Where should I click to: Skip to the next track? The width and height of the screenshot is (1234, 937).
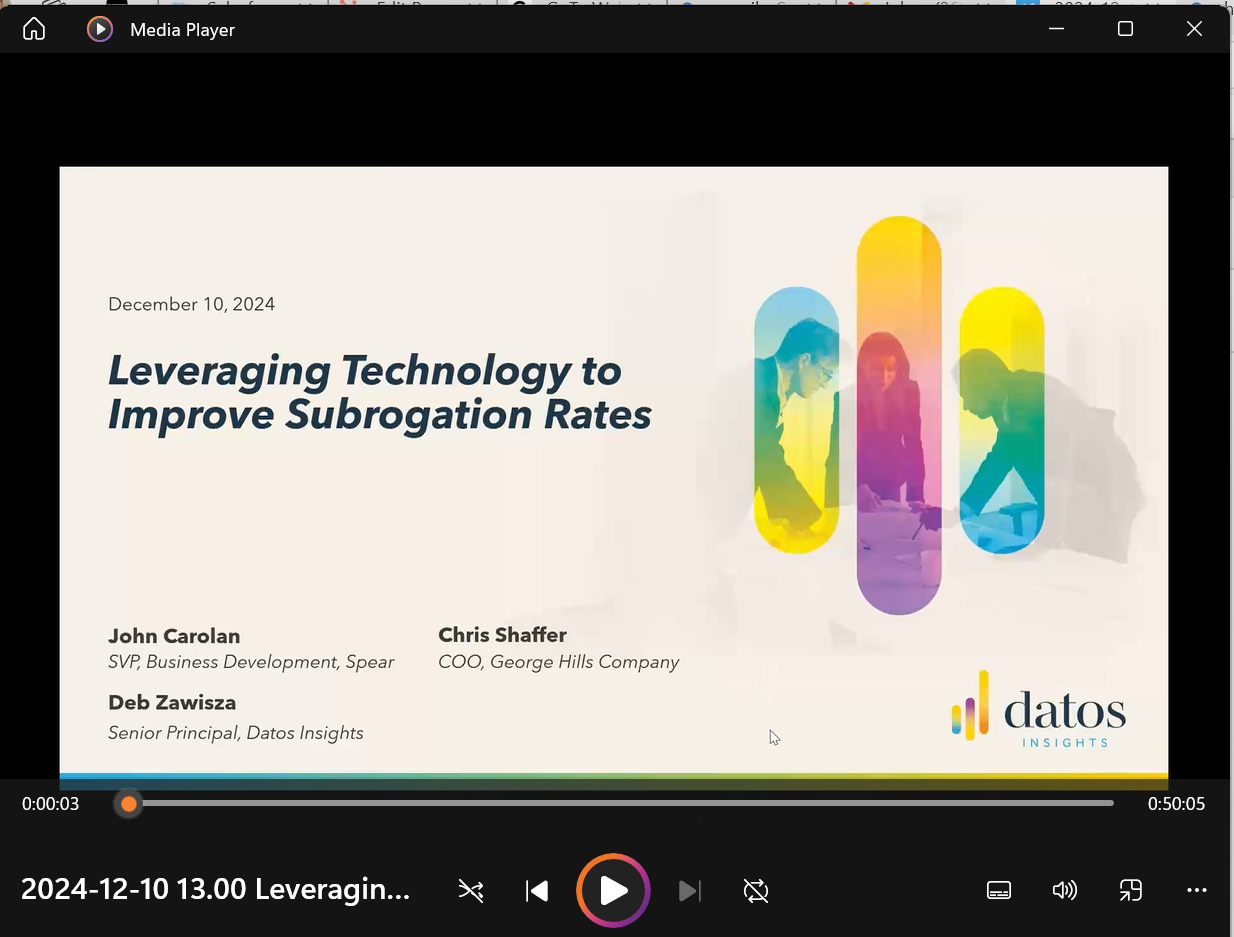click(x=689, y=890)
